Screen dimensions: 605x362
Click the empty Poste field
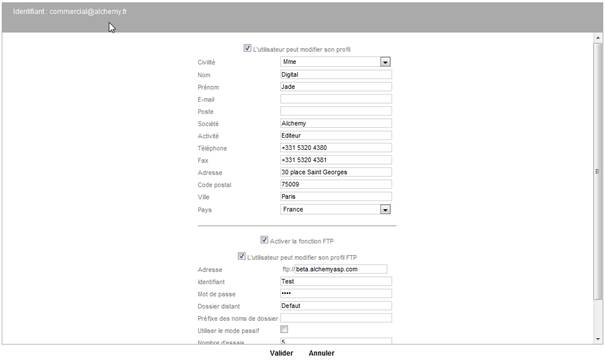336,111
